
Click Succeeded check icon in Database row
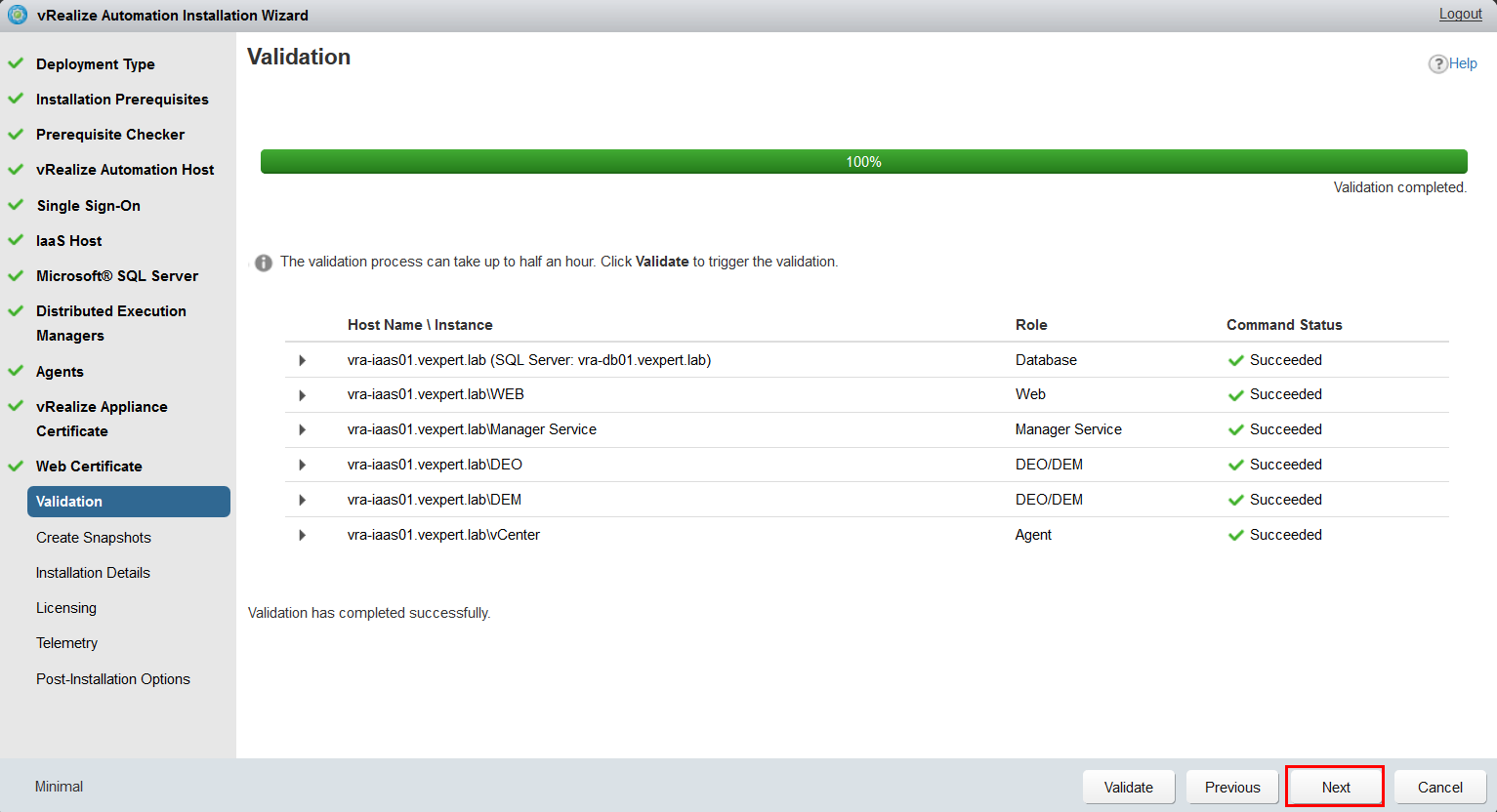pyautogui.click(x=1235, y=360)
